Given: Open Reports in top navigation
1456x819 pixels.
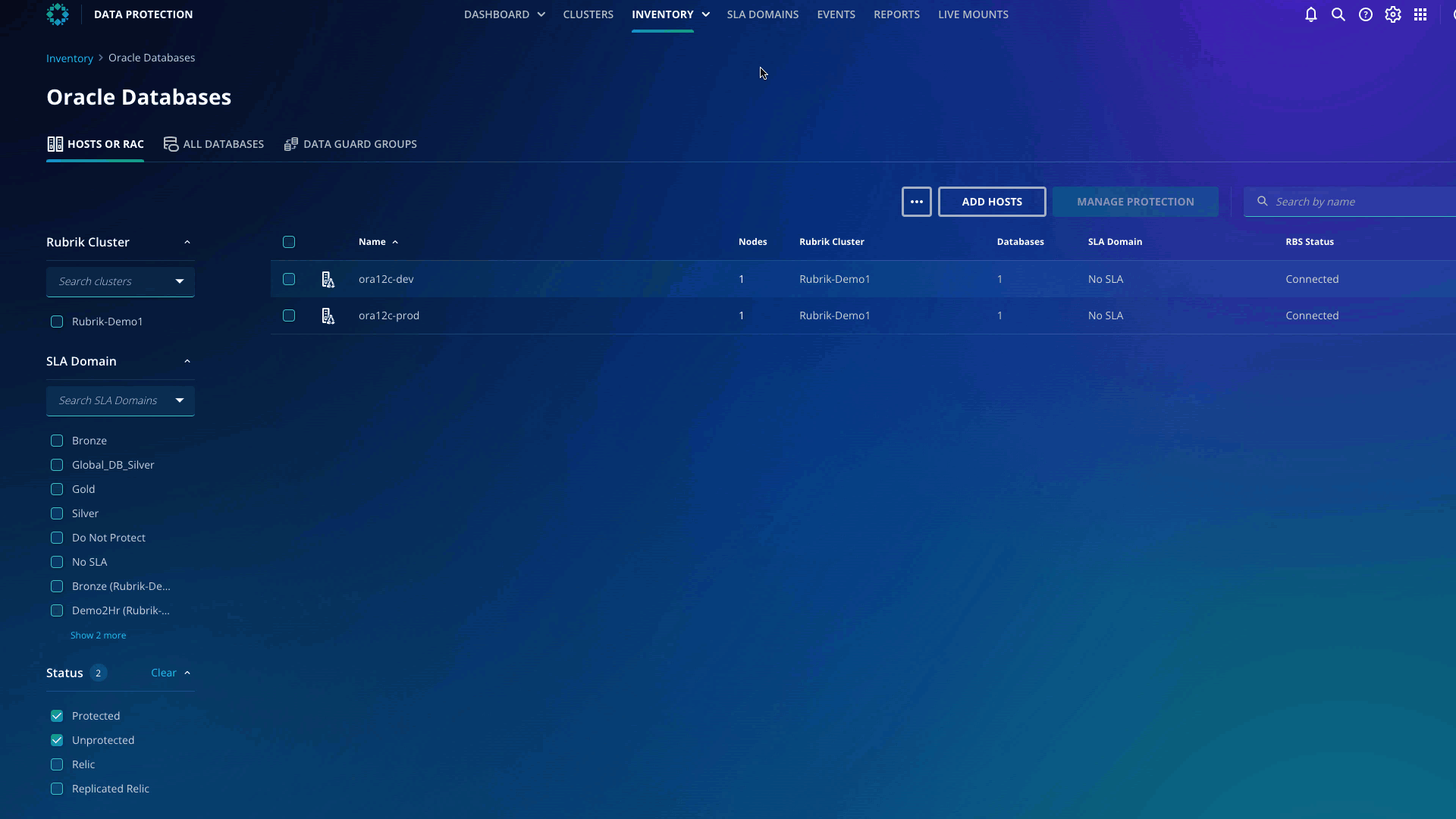Looking at the screenshot, I should pyautogui.click(x=897, y=14).
